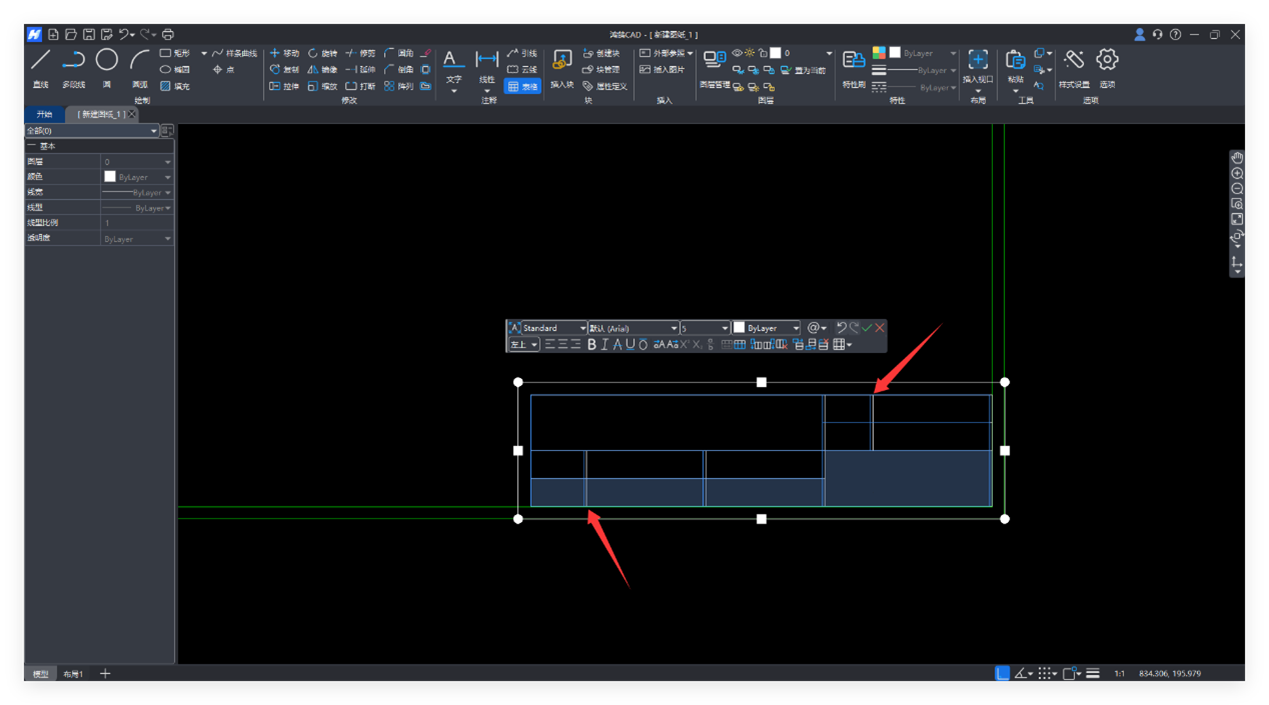Viewport: 1269px width, 705px height.
Task: Toggle bold in text formatting toolbar
Action: pyautogui.click(x=591, y=345)
